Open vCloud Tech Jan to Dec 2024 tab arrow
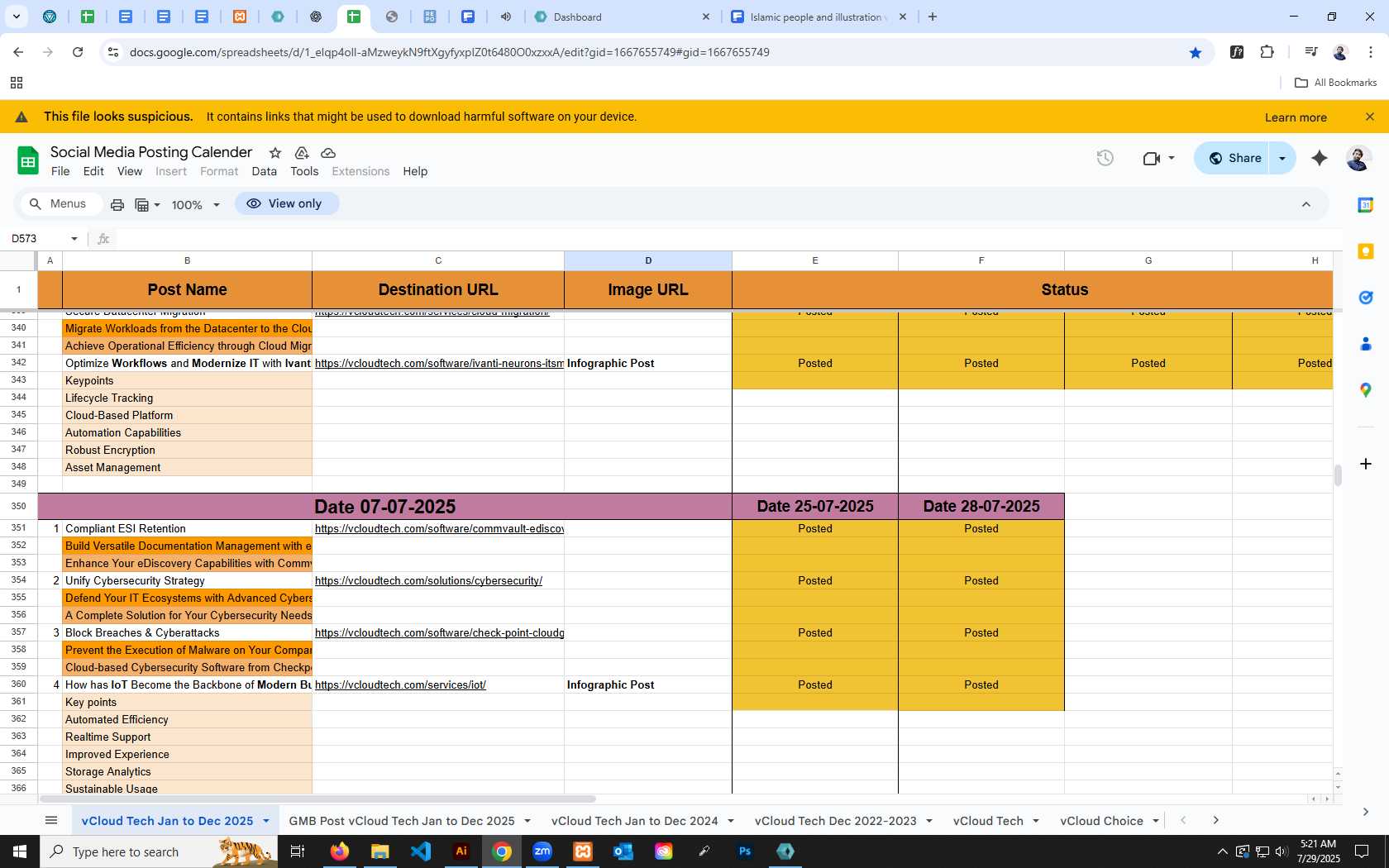 (731, 821)
